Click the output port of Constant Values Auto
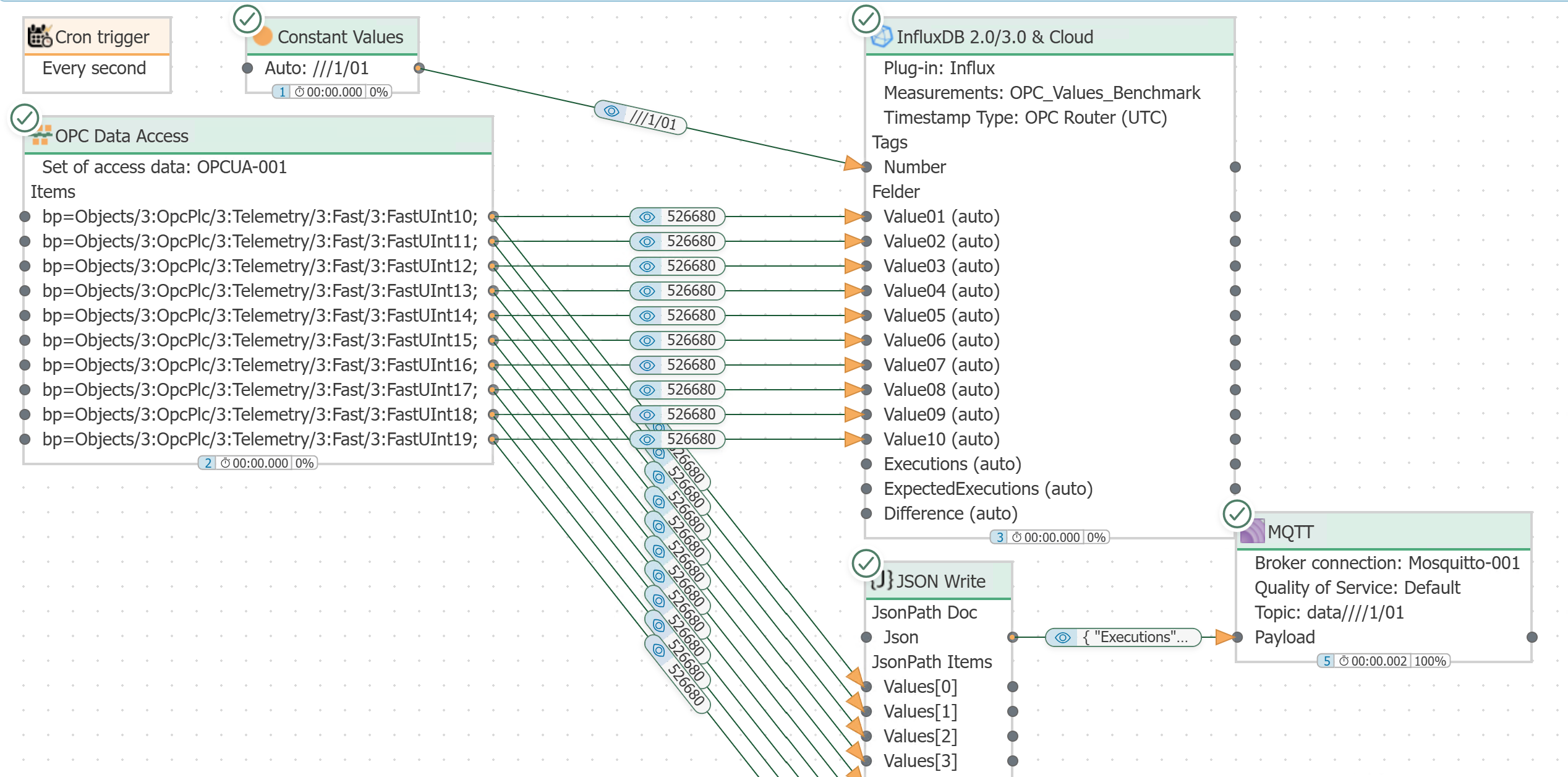Image resolution: width=1568 pixels, height=777 pixels. (x=419, y=68)
